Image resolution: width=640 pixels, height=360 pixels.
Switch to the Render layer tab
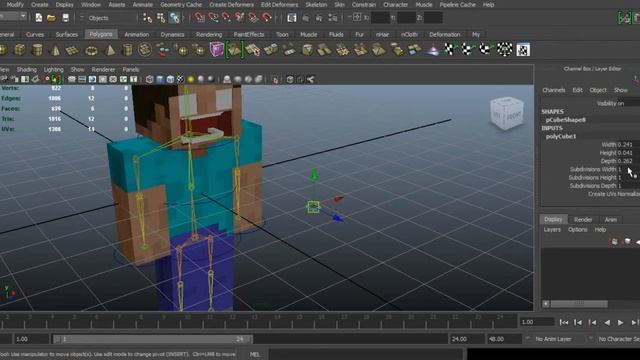tap(583, 220)
